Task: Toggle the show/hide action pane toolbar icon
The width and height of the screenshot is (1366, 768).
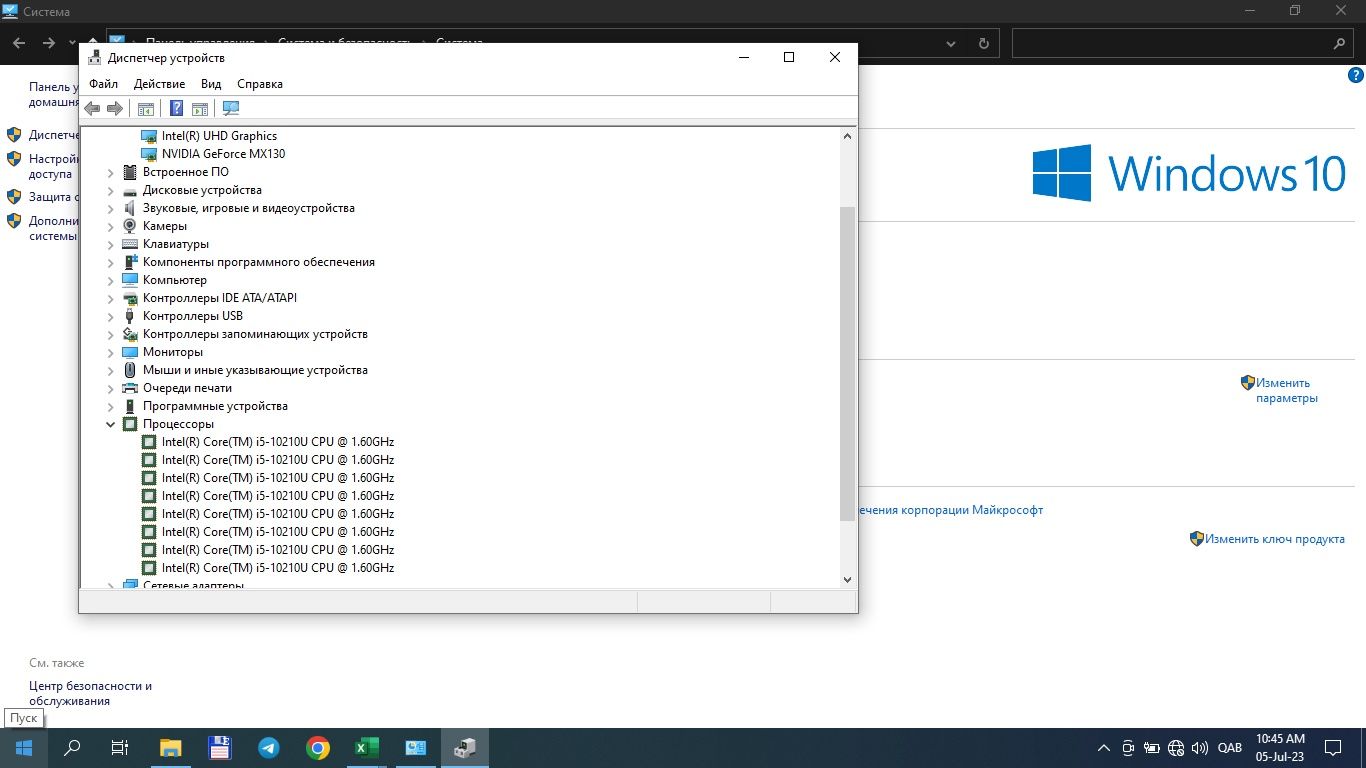Action: tap(199, 108)
